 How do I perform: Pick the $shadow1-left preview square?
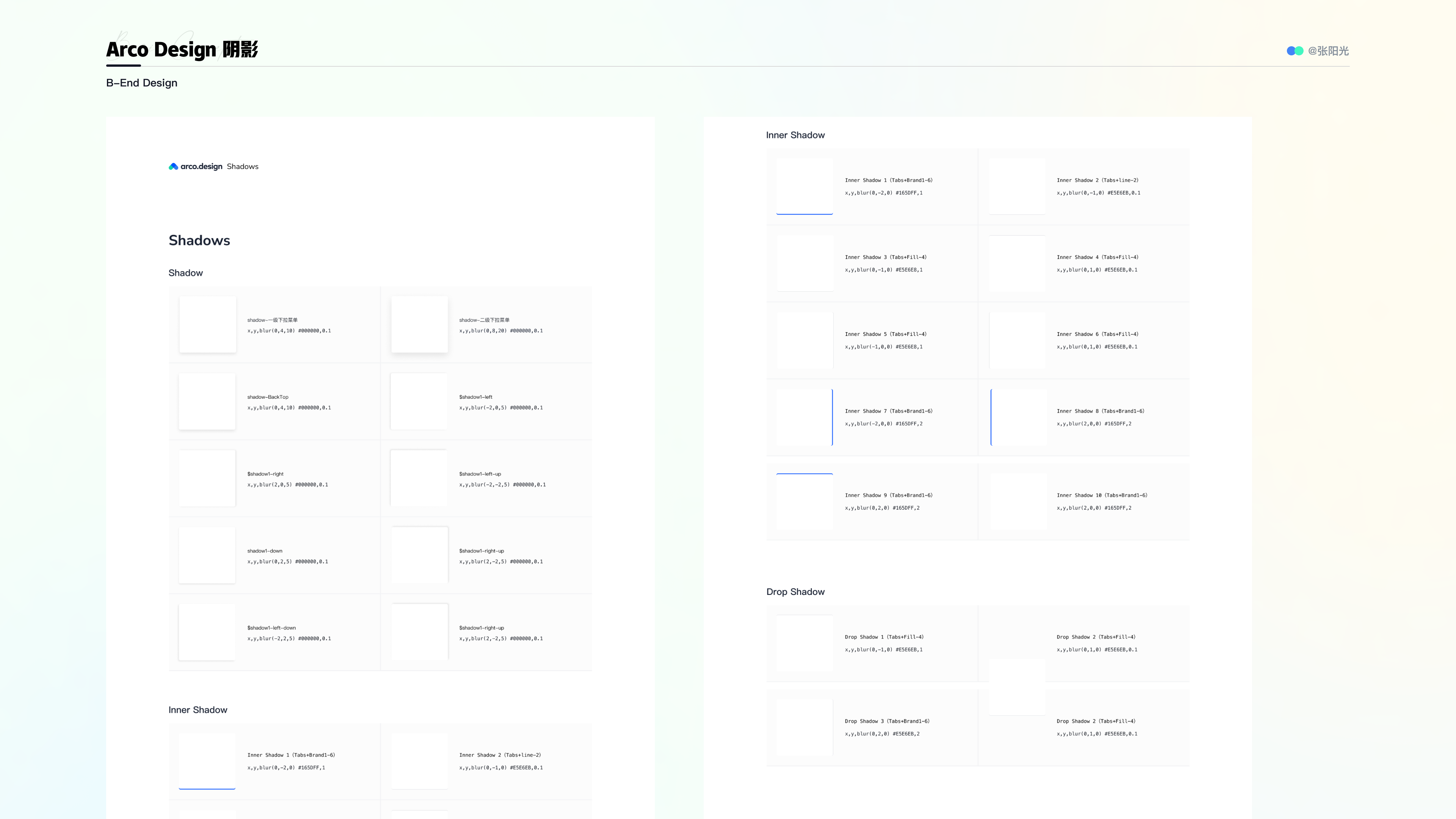tap(419, 401)
